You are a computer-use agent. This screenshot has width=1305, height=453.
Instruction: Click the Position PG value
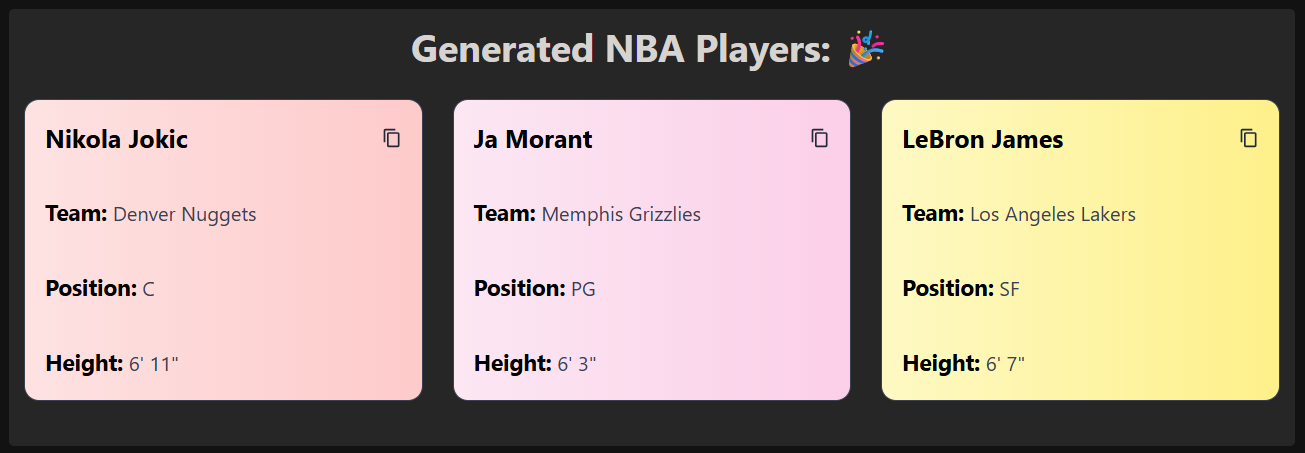coord(583,290)
